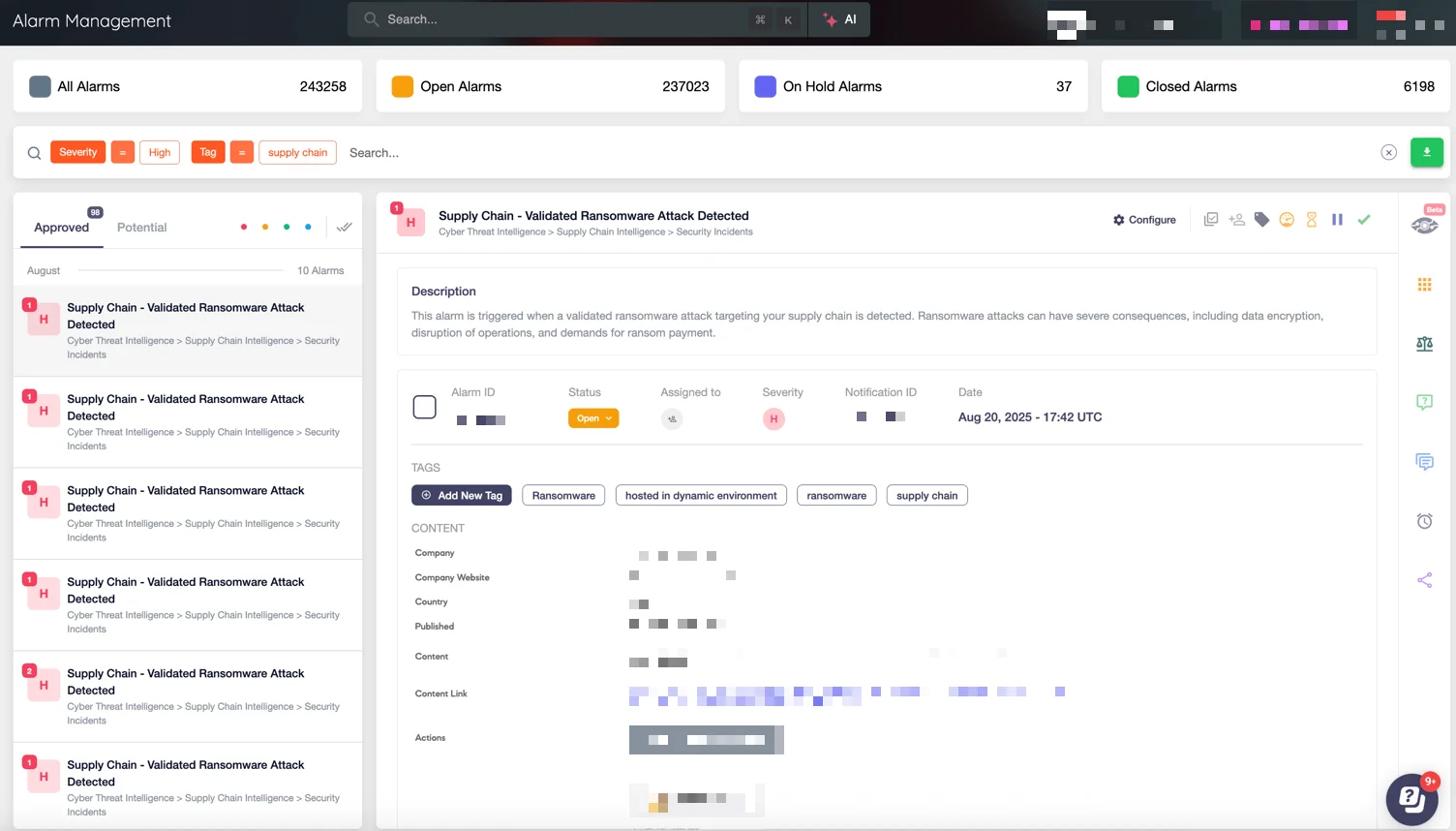Screen dimensions: 1456x831
Task: Open the Beta eye feature icon
Action: tap(1423, 224)
